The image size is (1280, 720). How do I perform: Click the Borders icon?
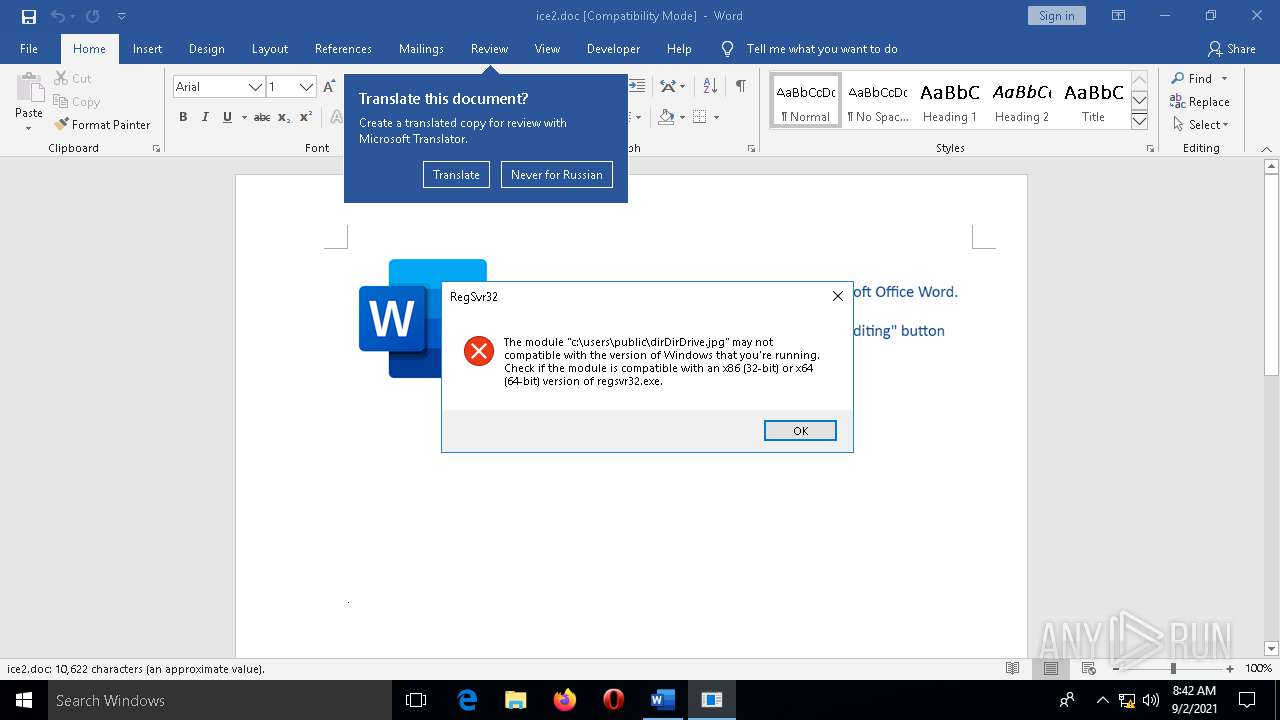(700, 117)
